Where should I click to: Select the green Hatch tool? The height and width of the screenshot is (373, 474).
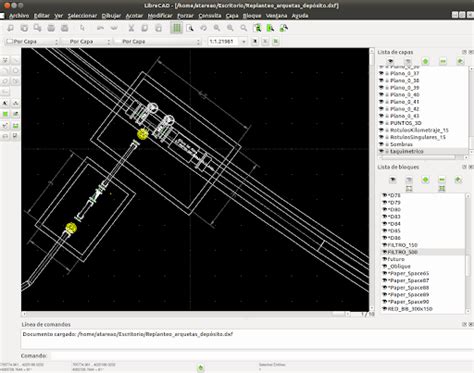pos(5,114)
